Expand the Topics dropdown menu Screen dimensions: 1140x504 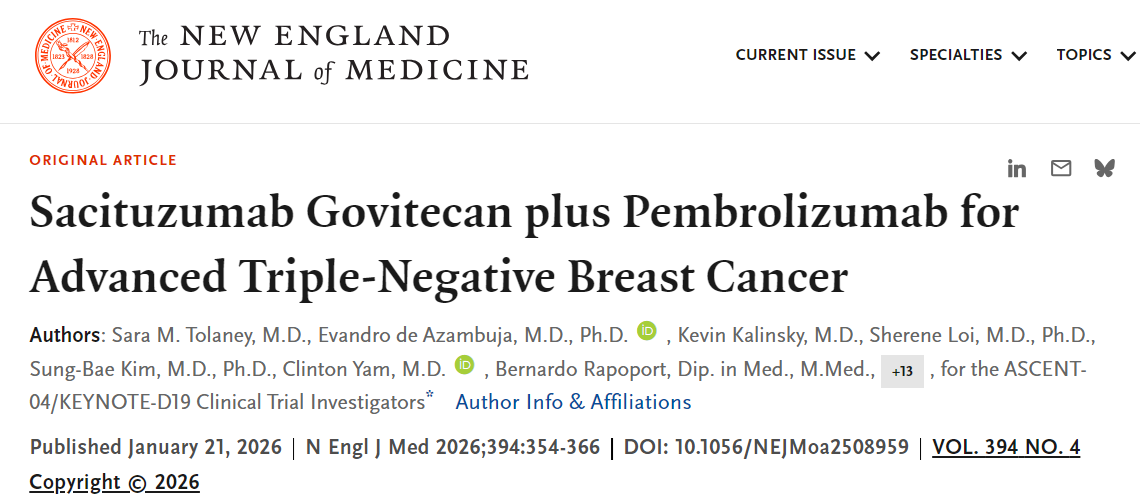tap(1097, 55)
